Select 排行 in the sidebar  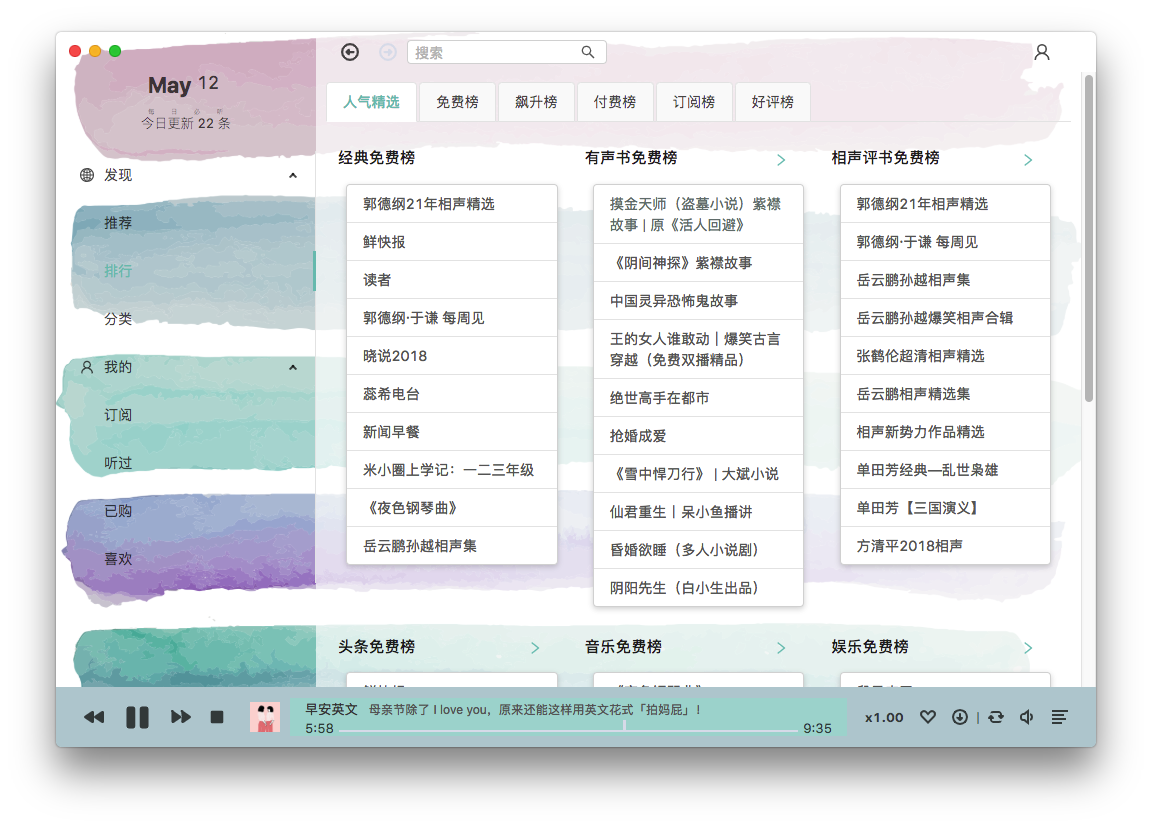pyautogui.click(x=118, y=271)
